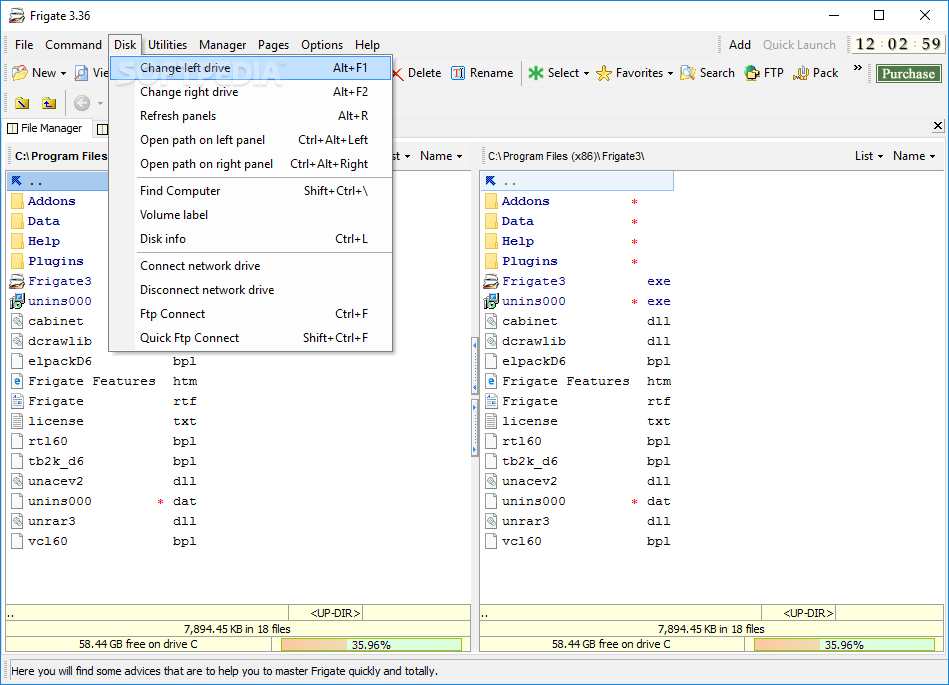Open the back history dropdown arrow

click(100, 103)
